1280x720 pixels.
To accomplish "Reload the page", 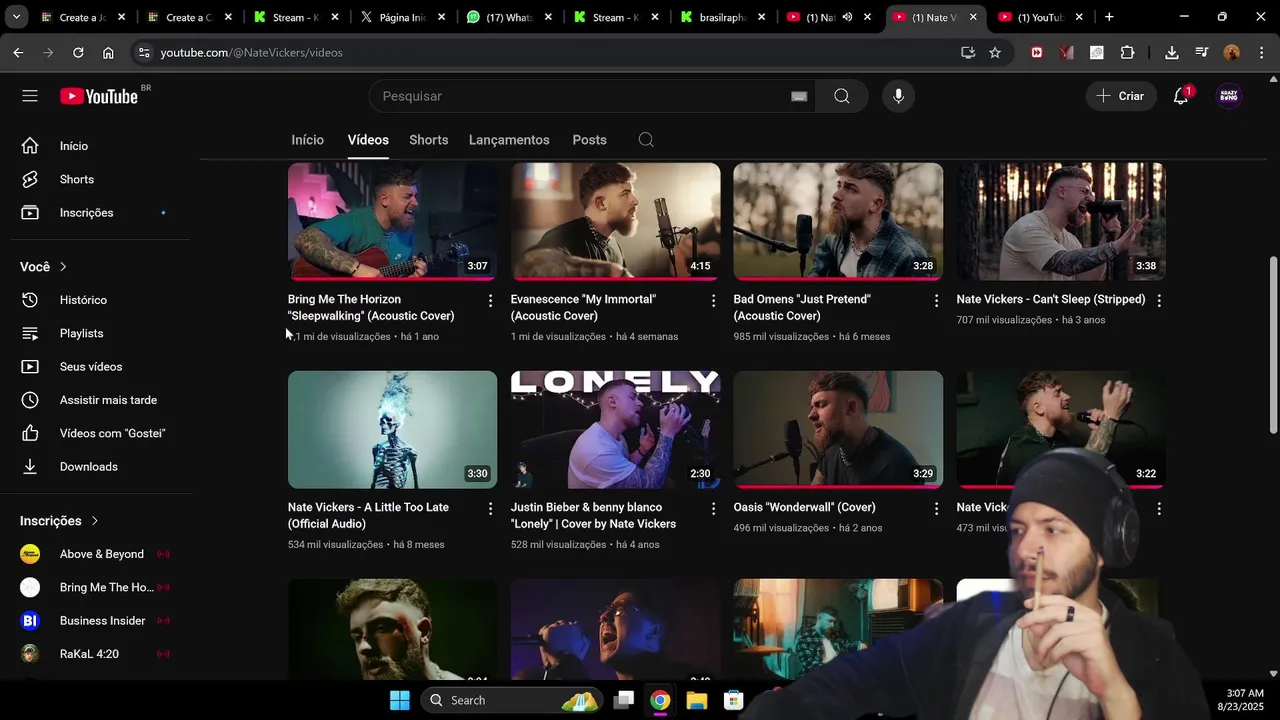I will [78, 52].
